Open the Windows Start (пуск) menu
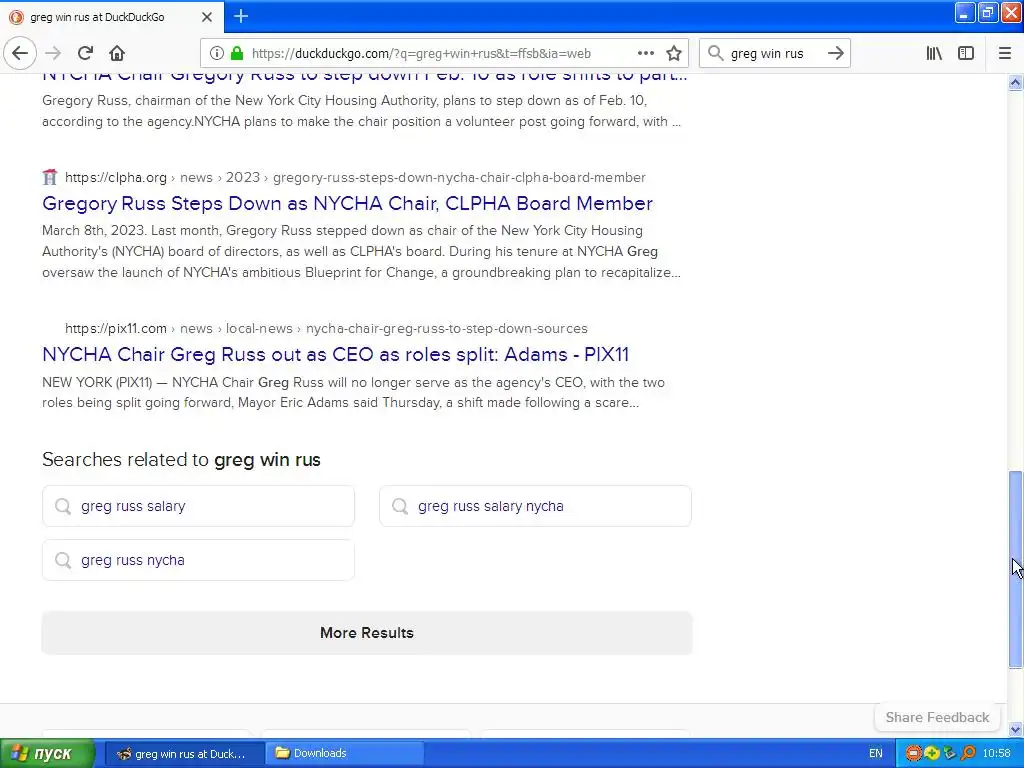1024x768 pixels. click(x=48, y=754)
